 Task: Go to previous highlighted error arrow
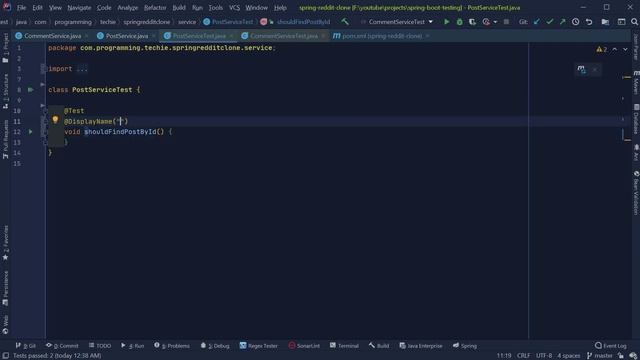[615, 49]
